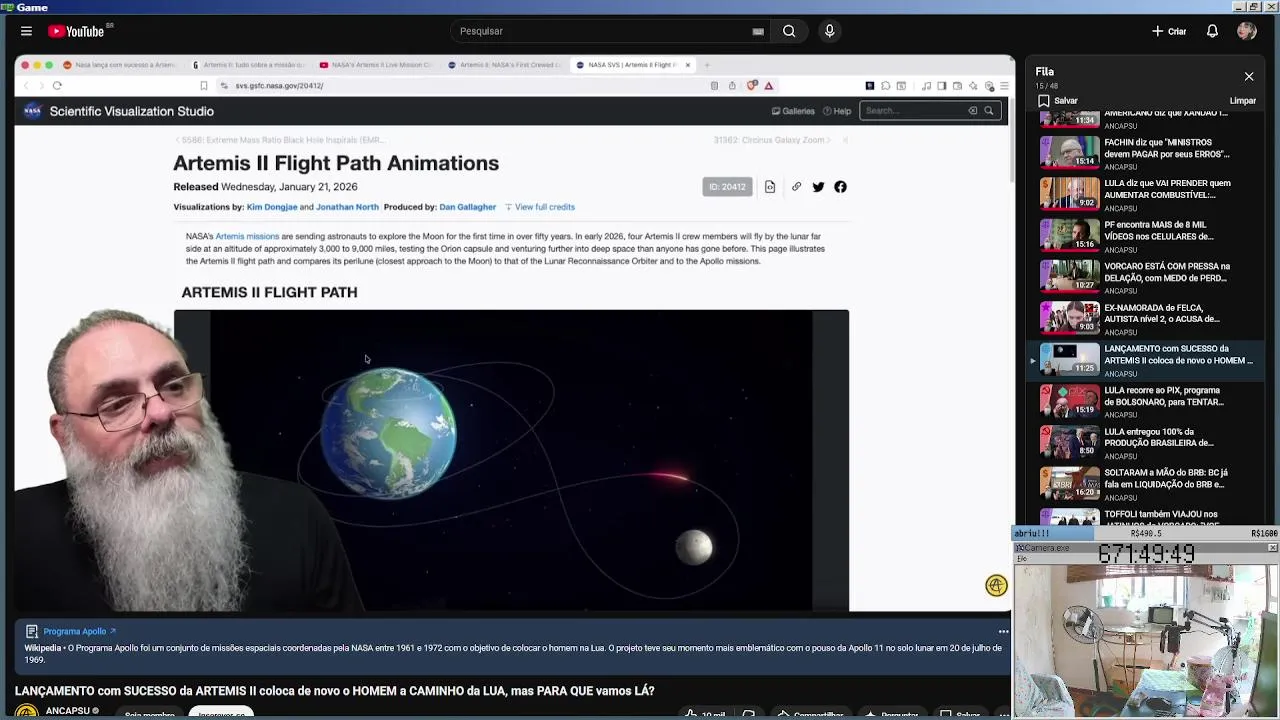Clear the SVS search box with X icon

click(x=972, y=111)
